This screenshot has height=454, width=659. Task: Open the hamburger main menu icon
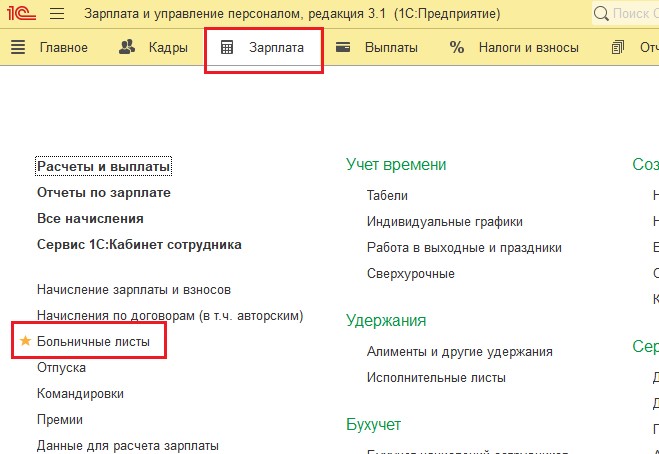click(x=57, y=14)
